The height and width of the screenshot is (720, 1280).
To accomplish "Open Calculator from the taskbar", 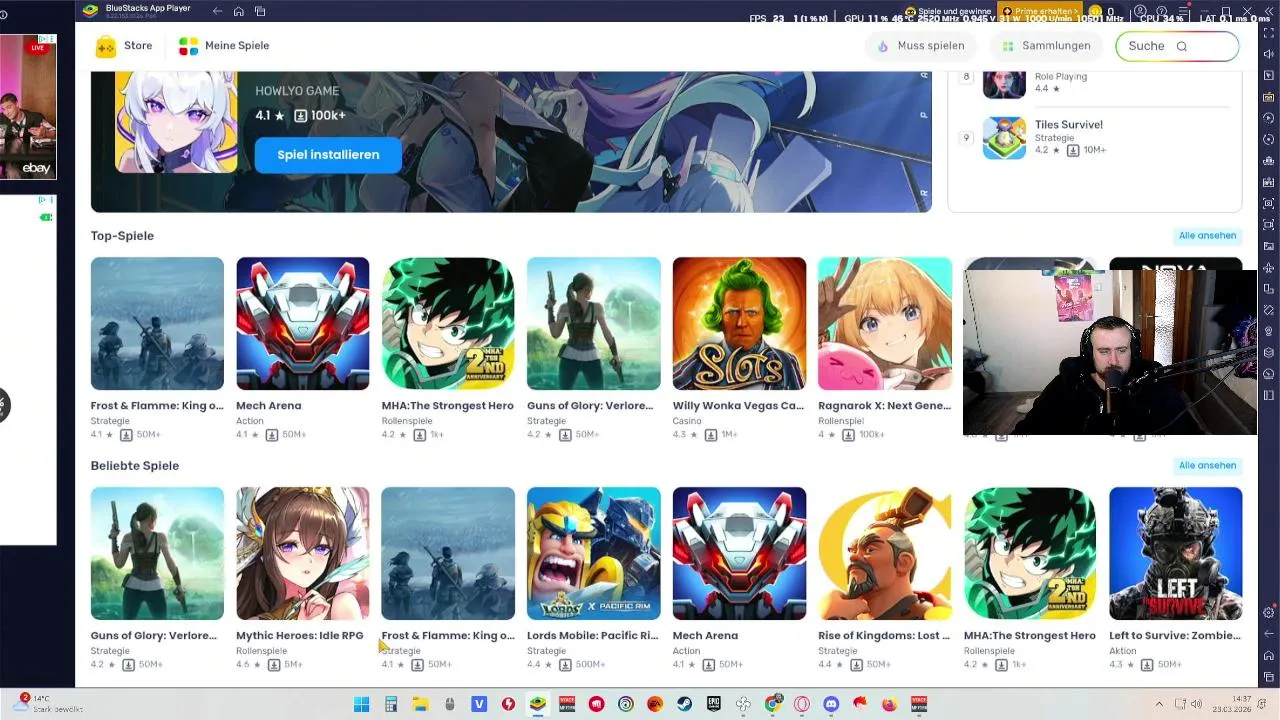I will pyautogui.click(x=390, y=704).
